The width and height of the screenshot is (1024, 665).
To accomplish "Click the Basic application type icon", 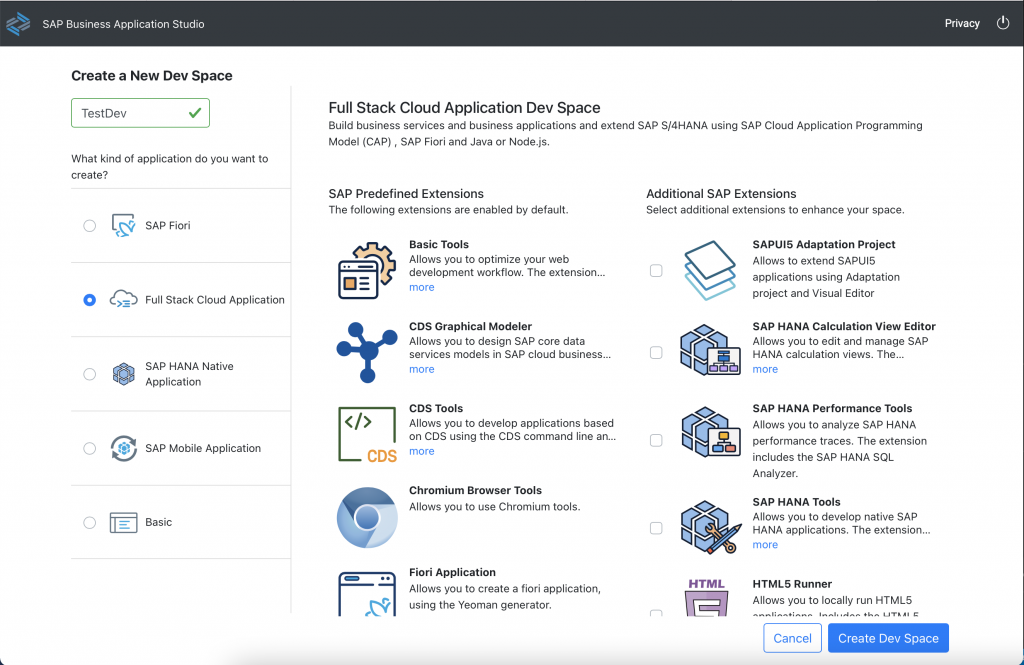I will [x=123, y=523].
